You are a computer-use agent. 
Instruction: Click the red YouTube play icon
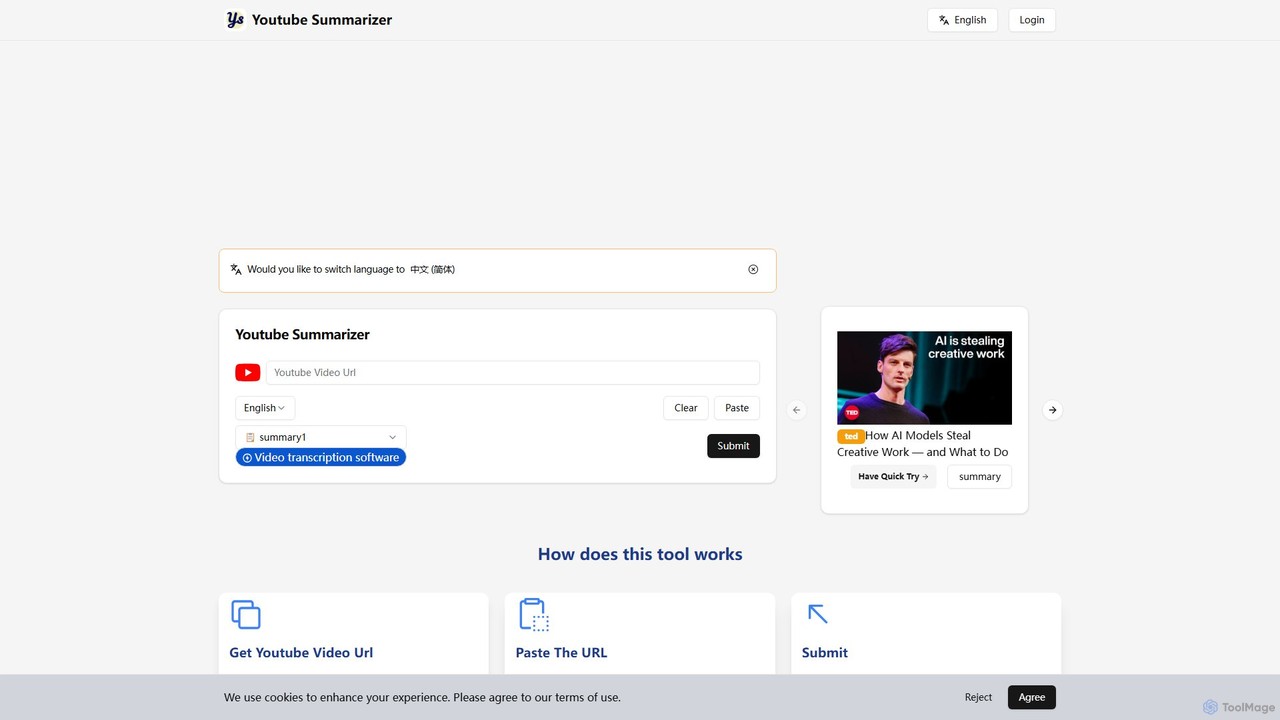pyautogui.click(x=248, y=373)
